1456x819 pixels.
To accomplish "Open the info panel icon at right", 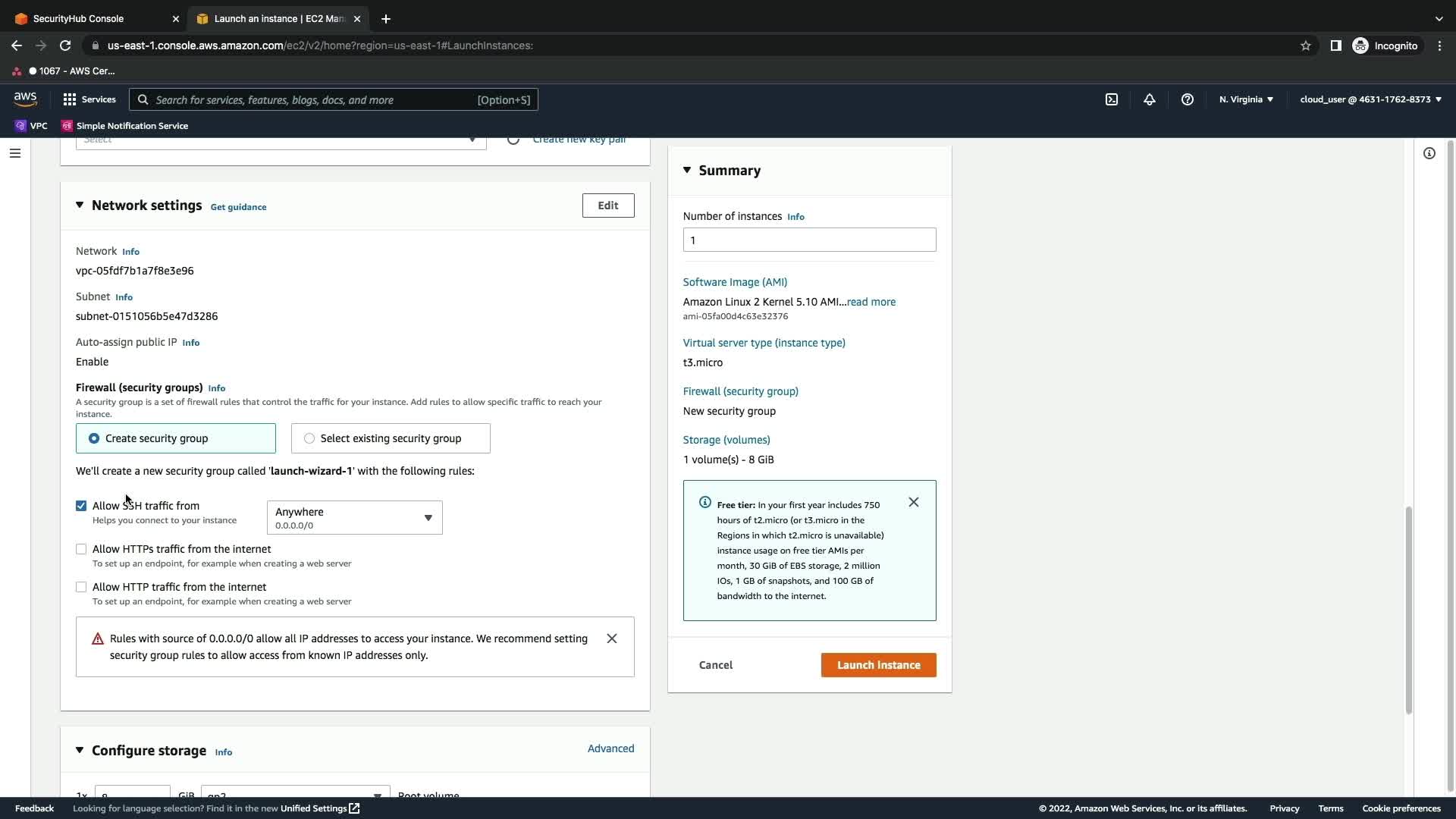I will click(1429, 153).
